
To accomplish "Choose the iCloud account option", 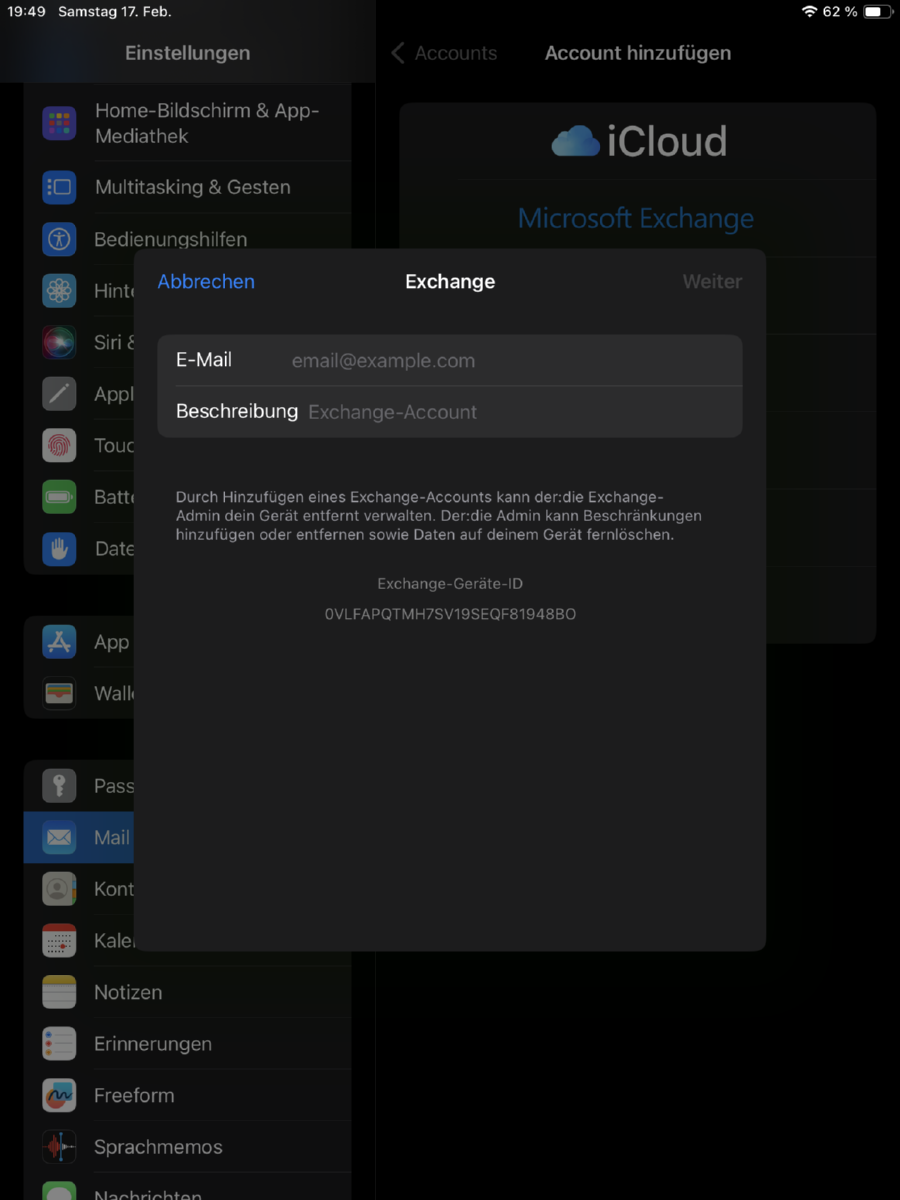I will (638, 142).
